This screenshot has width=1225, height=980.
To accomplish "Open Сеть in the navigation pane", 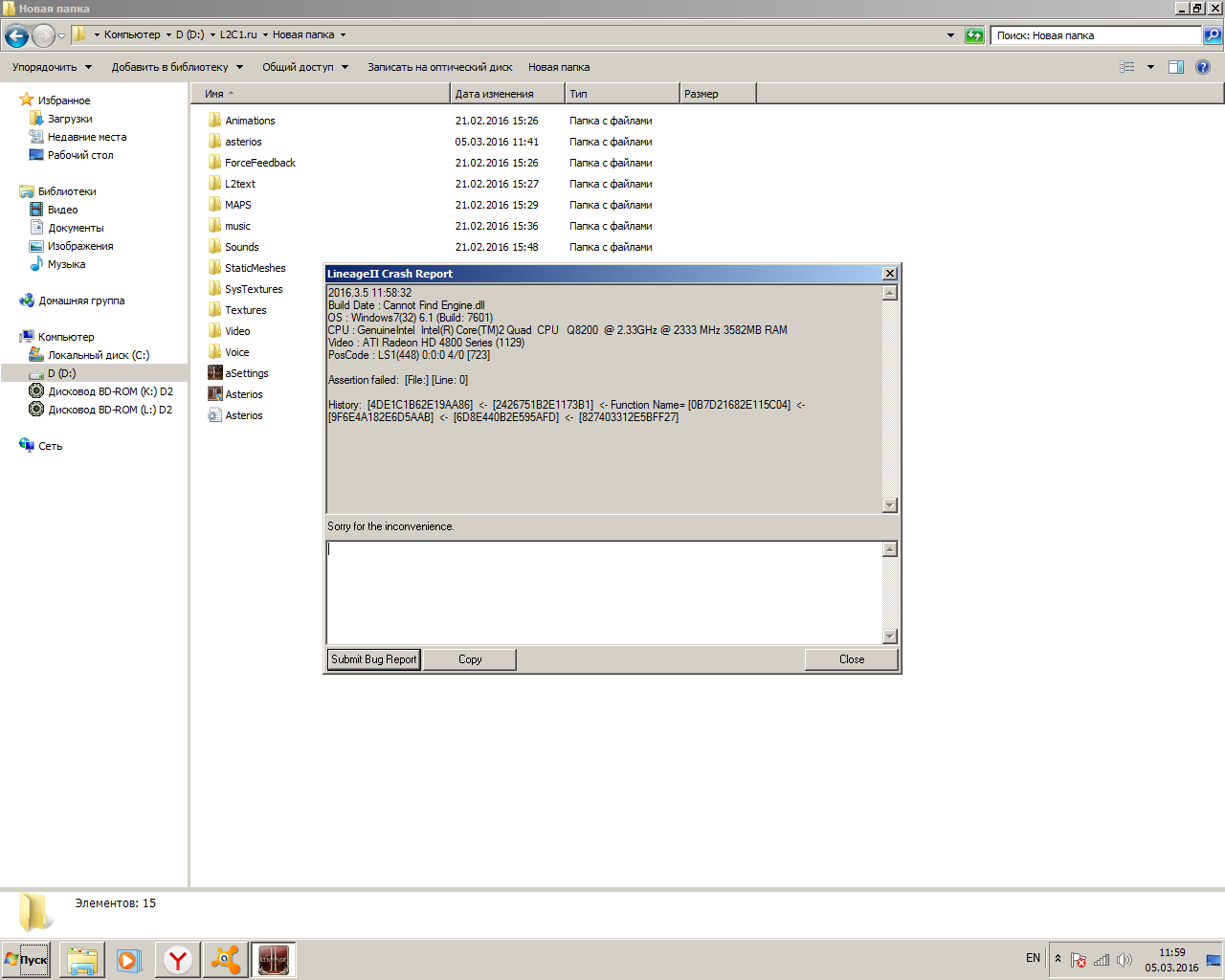I will 50,446.
